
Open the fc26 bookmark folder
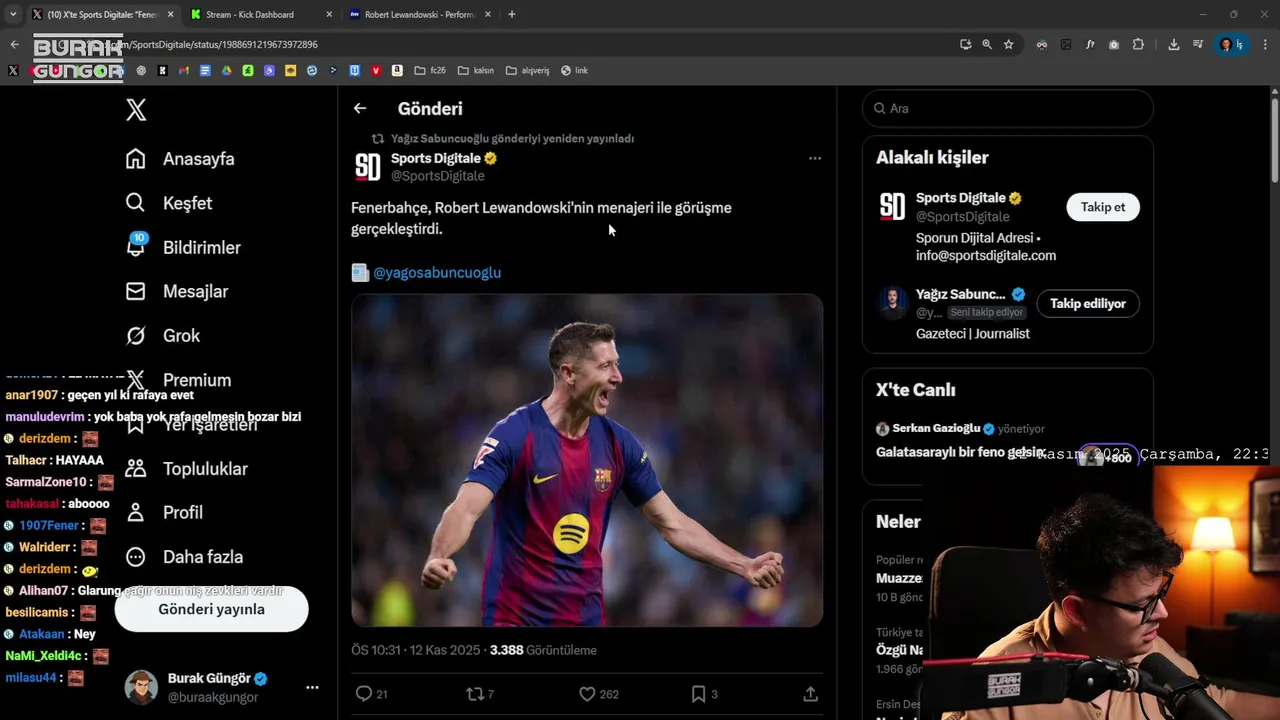[430, 71]
